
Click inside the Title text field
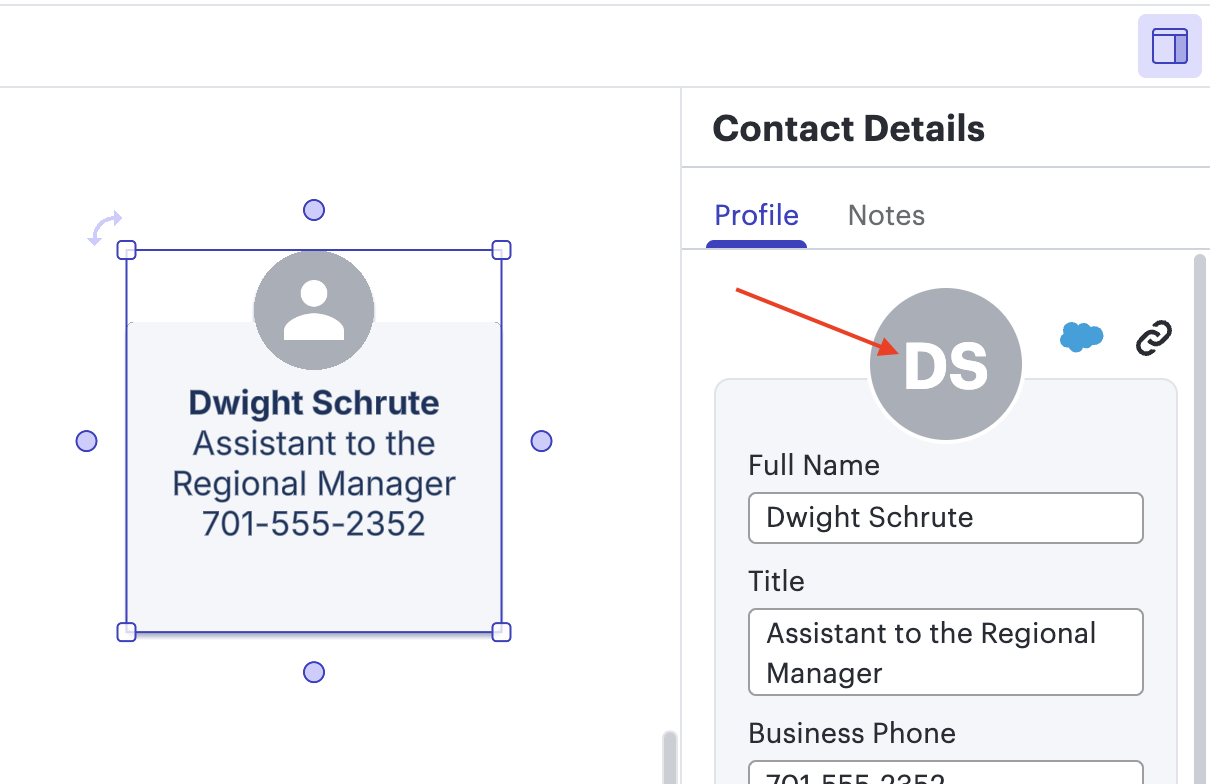pyautogui.click(x=945, y=652)
